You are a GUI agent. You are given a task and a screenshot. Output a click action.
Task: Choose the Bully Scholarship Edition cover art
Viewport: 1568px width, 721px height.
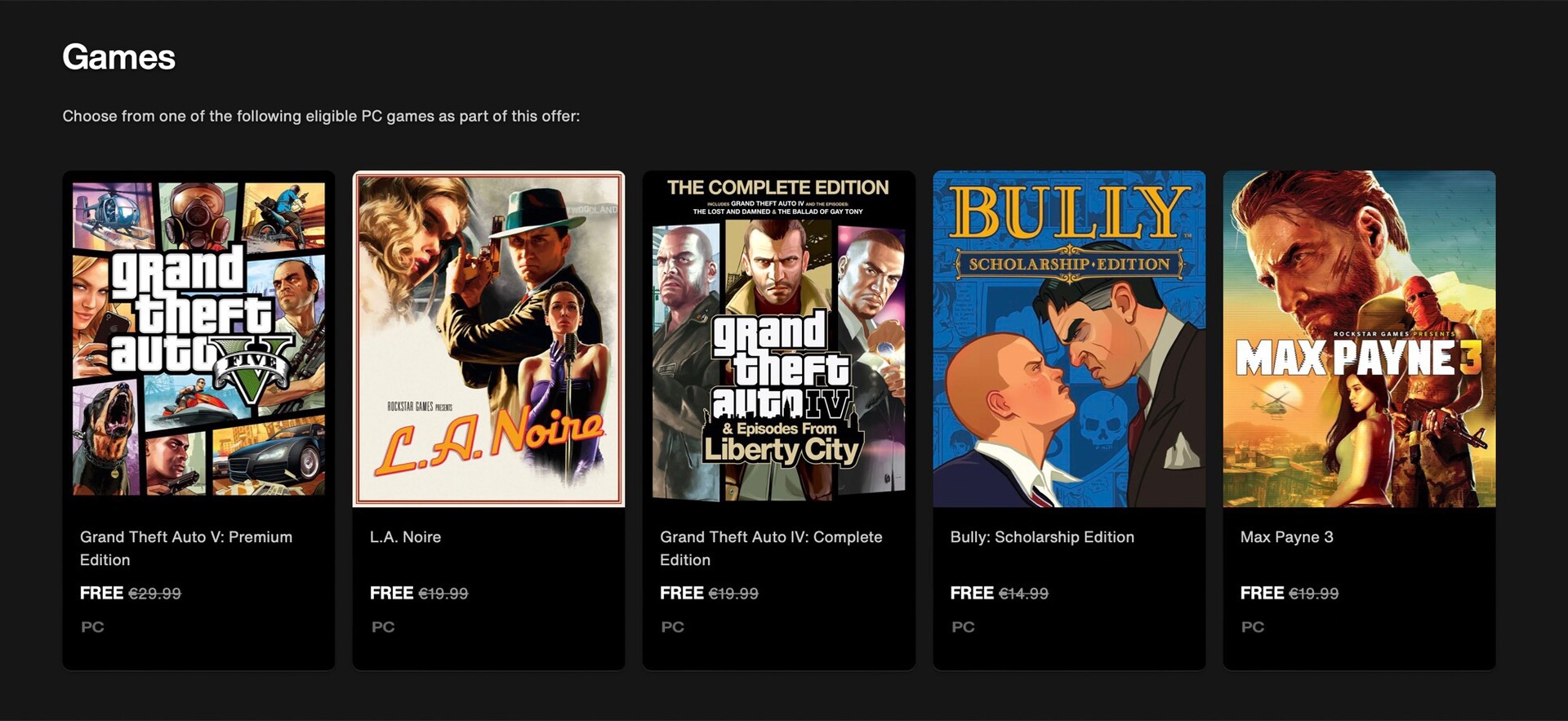pyautogui.click(x=1069, y=338)
